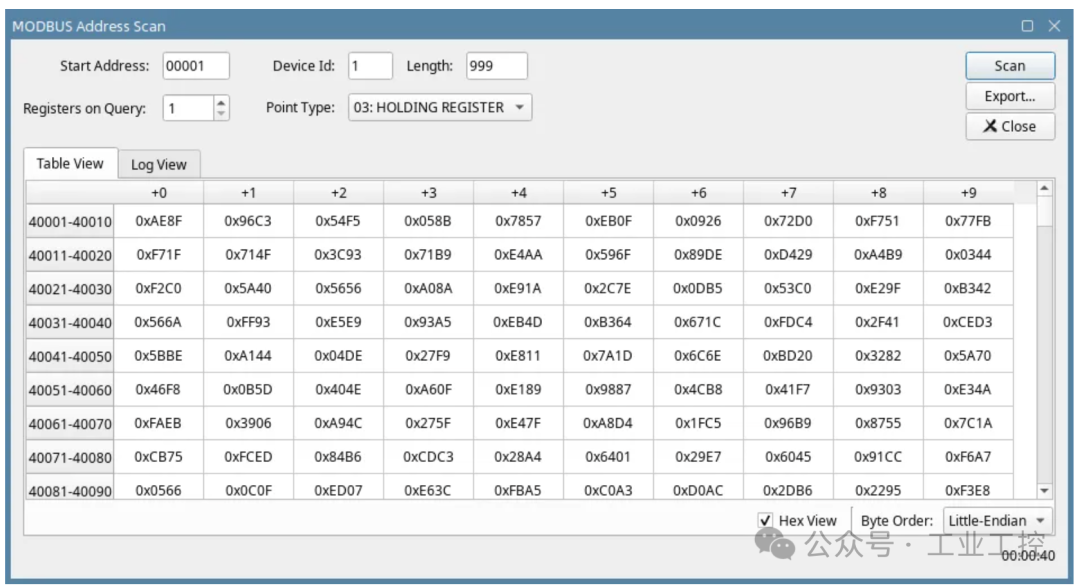Focus the Length input field

(497, 66)
